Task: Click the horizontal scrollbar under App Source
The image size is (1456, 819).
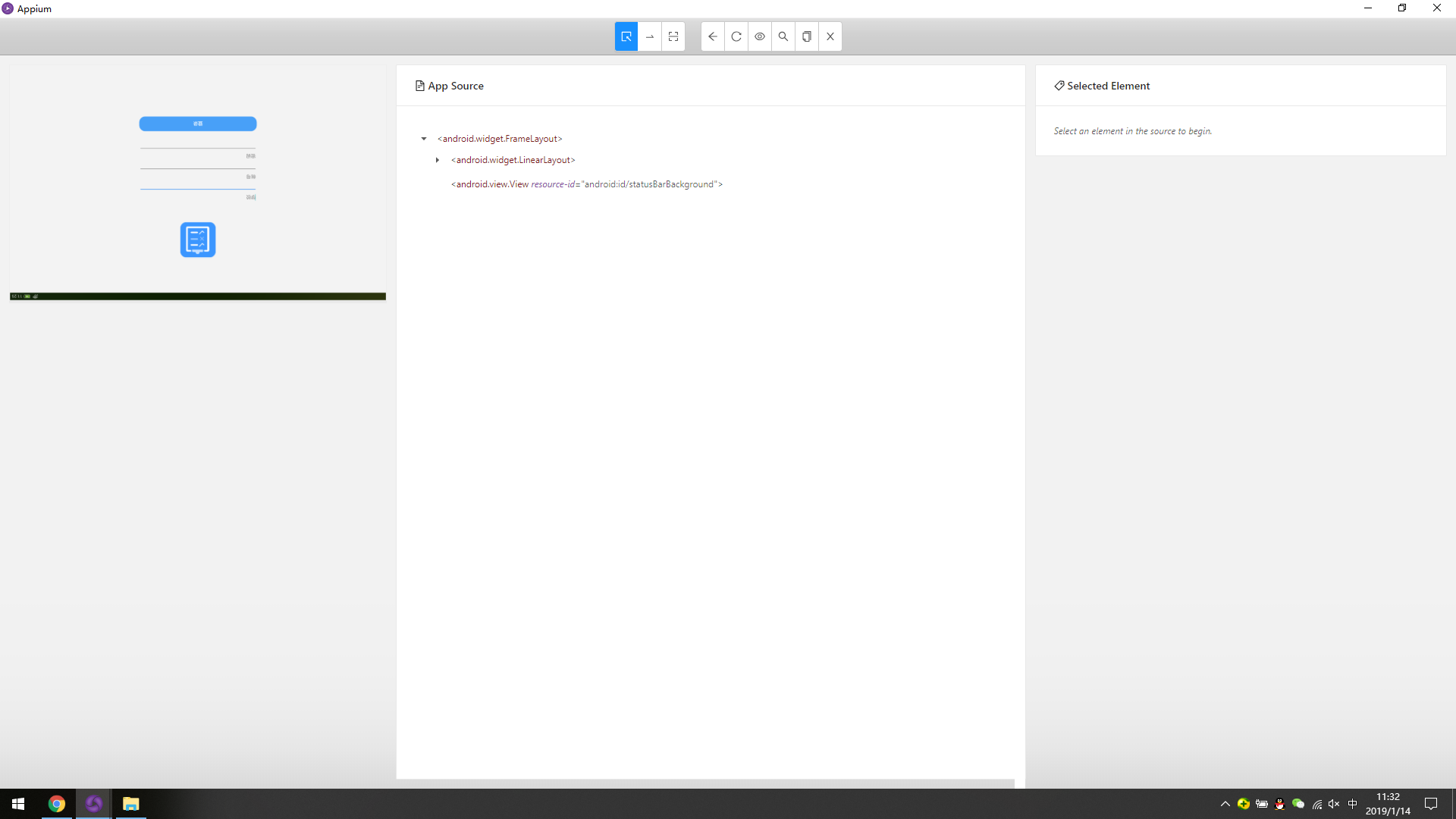Action: [x=705, y=783]
